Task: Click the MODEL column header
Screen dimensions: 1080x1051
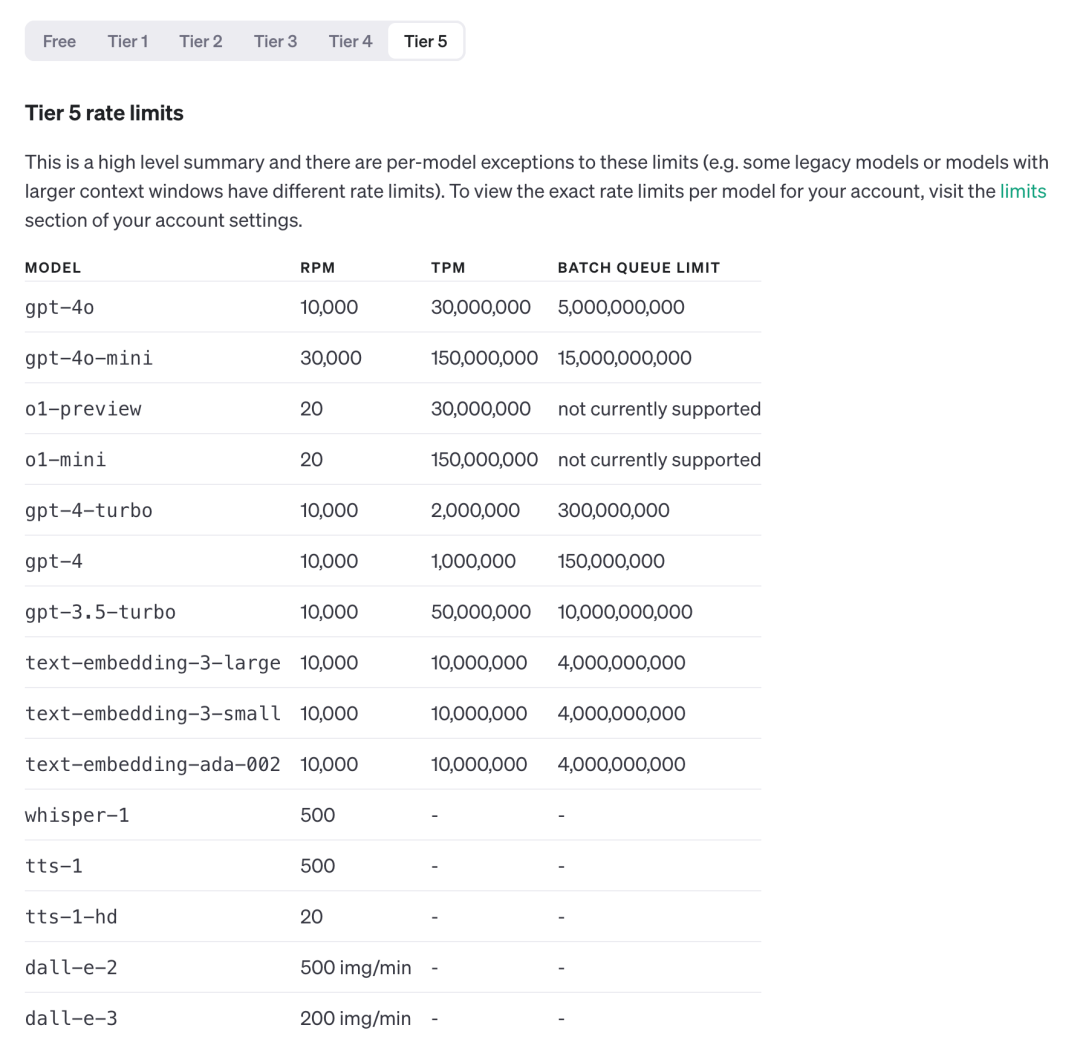Action: pos(53,267)
